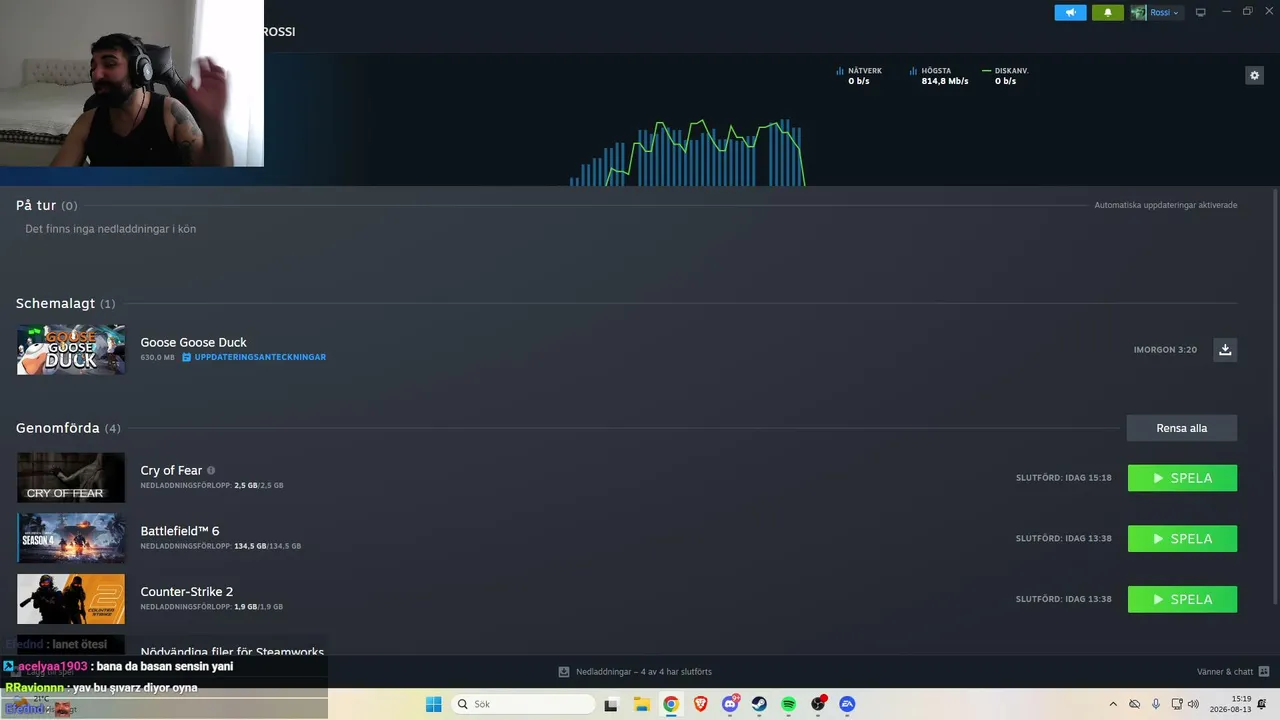The height and width of the screenshot is (720, 1280).
Task: Select the Battlefield™ 6 title
Action: (x=180, y=531)
